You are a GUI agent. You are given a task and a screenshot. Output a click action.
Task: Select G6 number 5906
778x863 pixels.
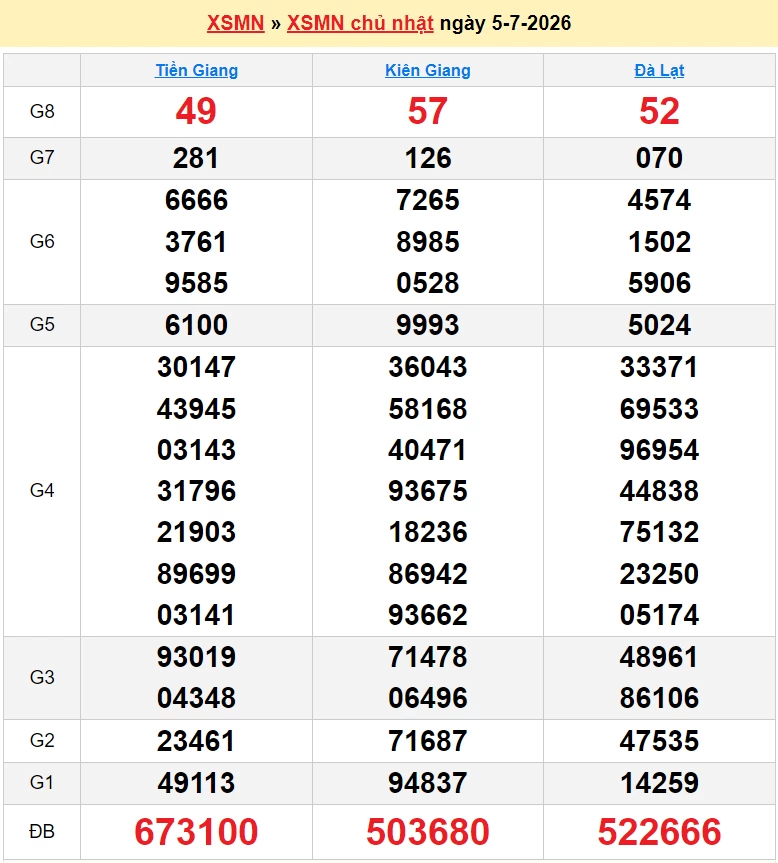(x=659, y=283)
